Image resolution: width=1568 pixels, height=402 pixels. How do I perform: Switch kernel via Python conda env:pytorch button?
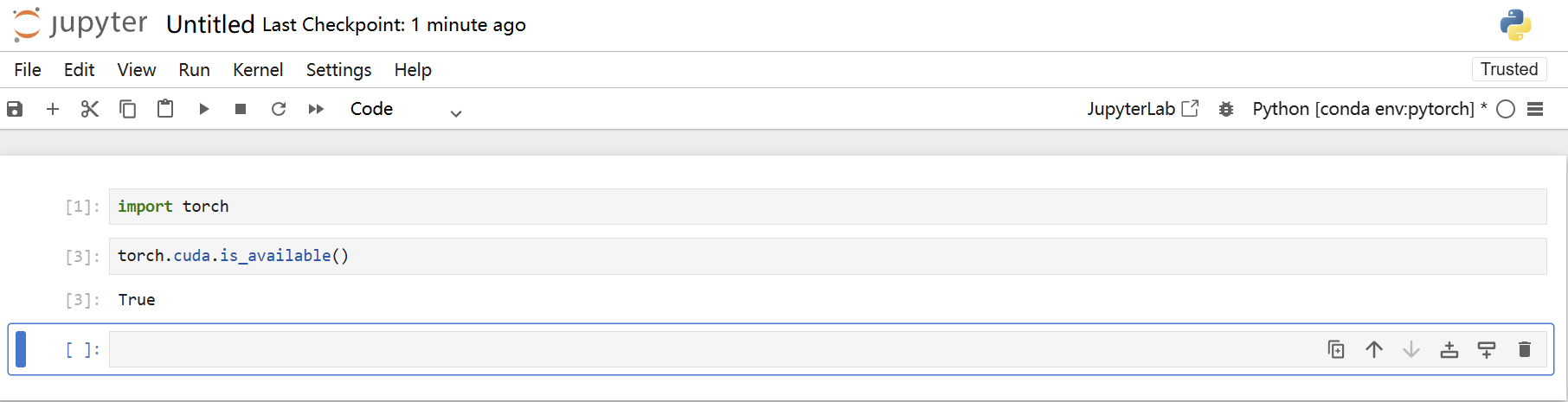[x=1363, y=109]
